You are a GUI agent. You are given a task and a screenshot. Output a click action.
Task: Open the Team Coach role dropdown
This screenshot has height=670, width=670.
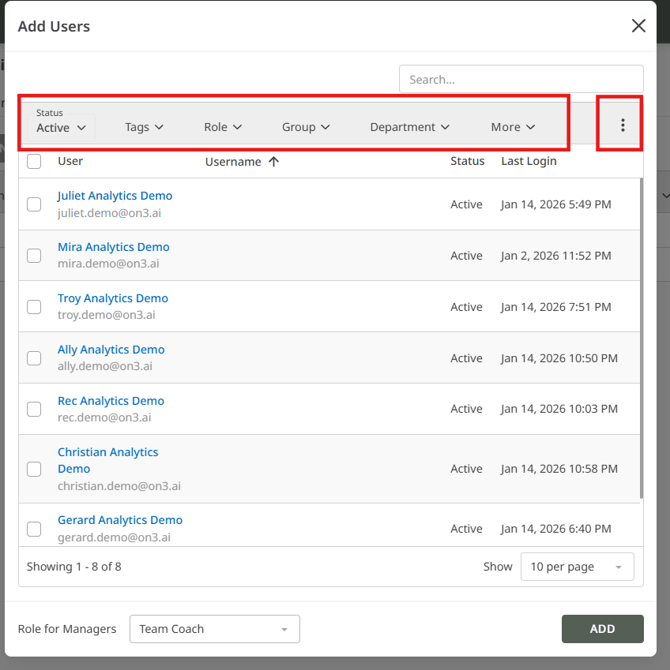tap(214, 629)
